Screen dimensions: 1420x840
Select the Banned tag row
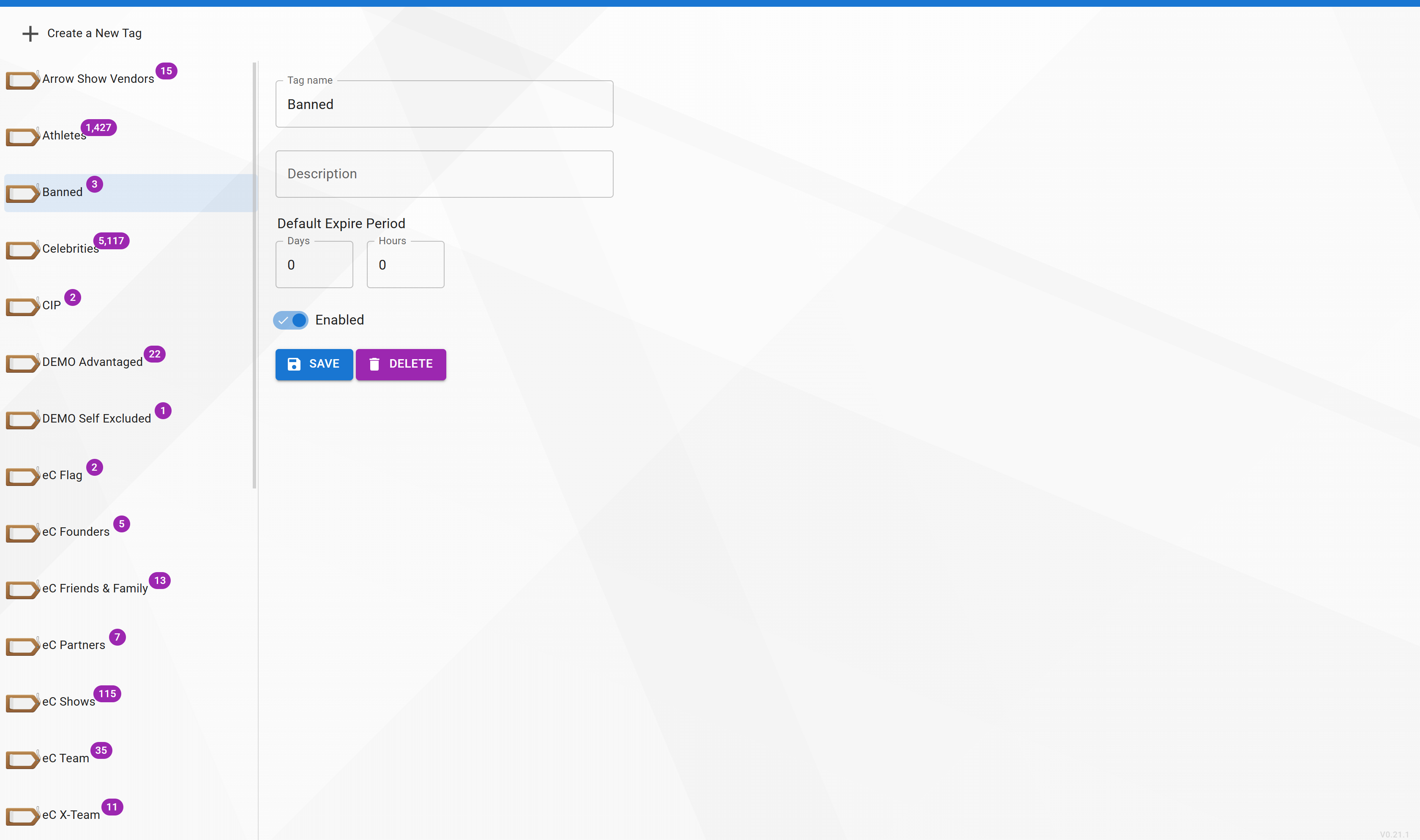tap(130, 193)
